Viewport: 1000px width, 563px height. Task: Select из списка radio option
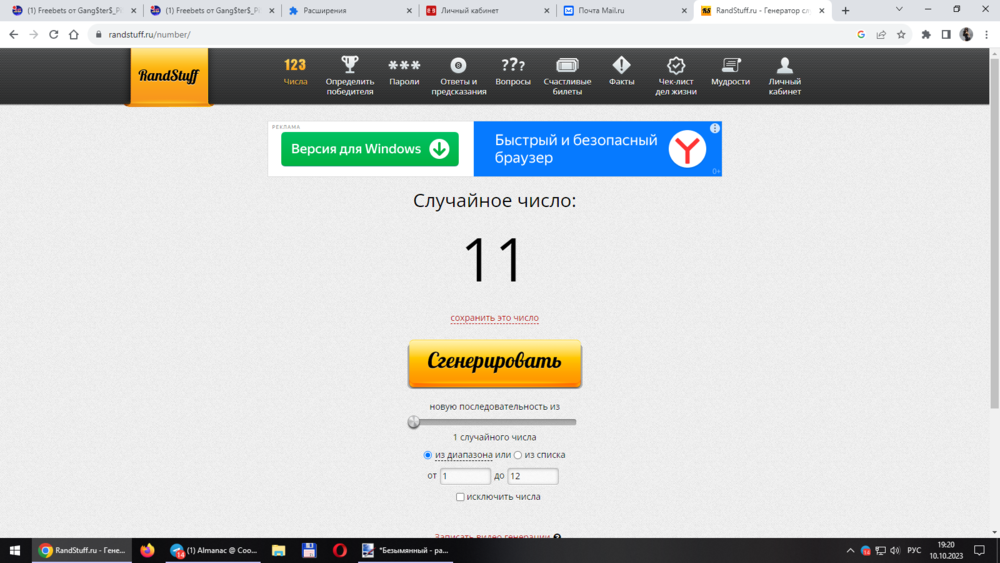pyautogui.click(x=518, y=455)
